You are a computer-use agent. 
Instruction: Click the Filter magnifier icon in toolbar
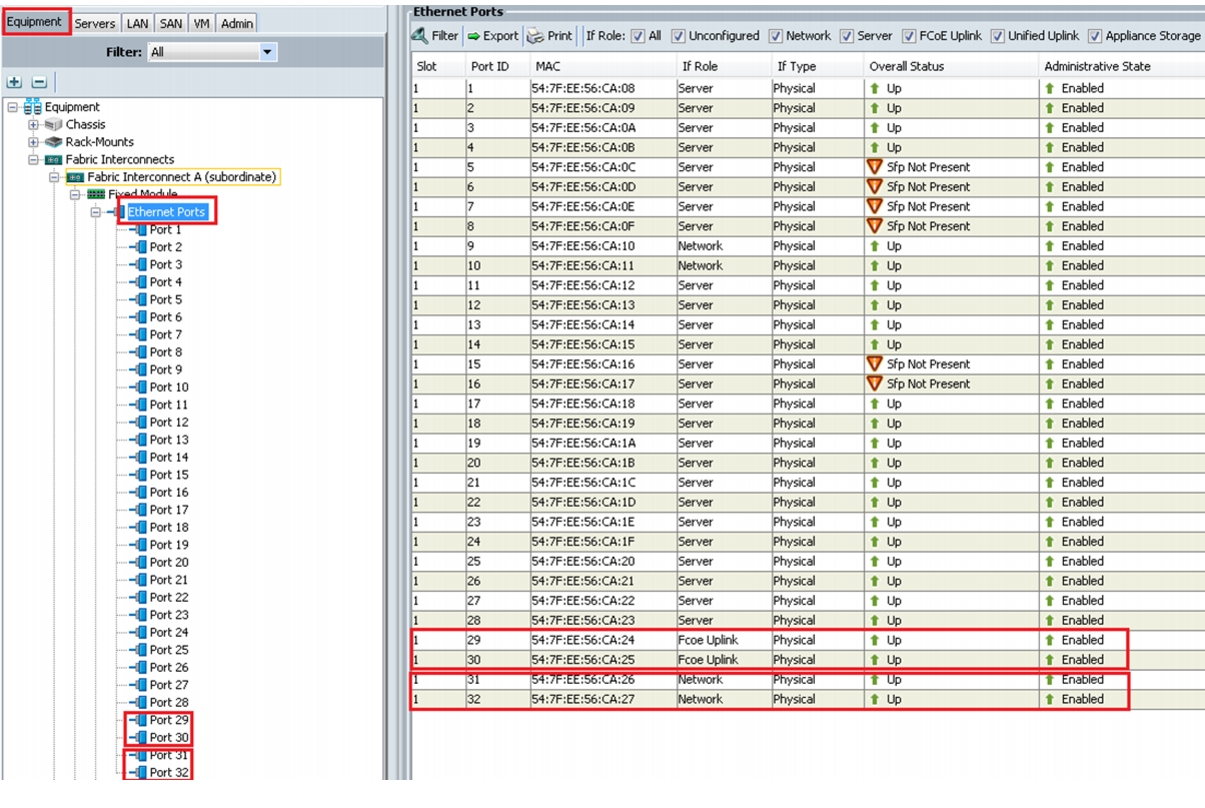click(421, 35)
